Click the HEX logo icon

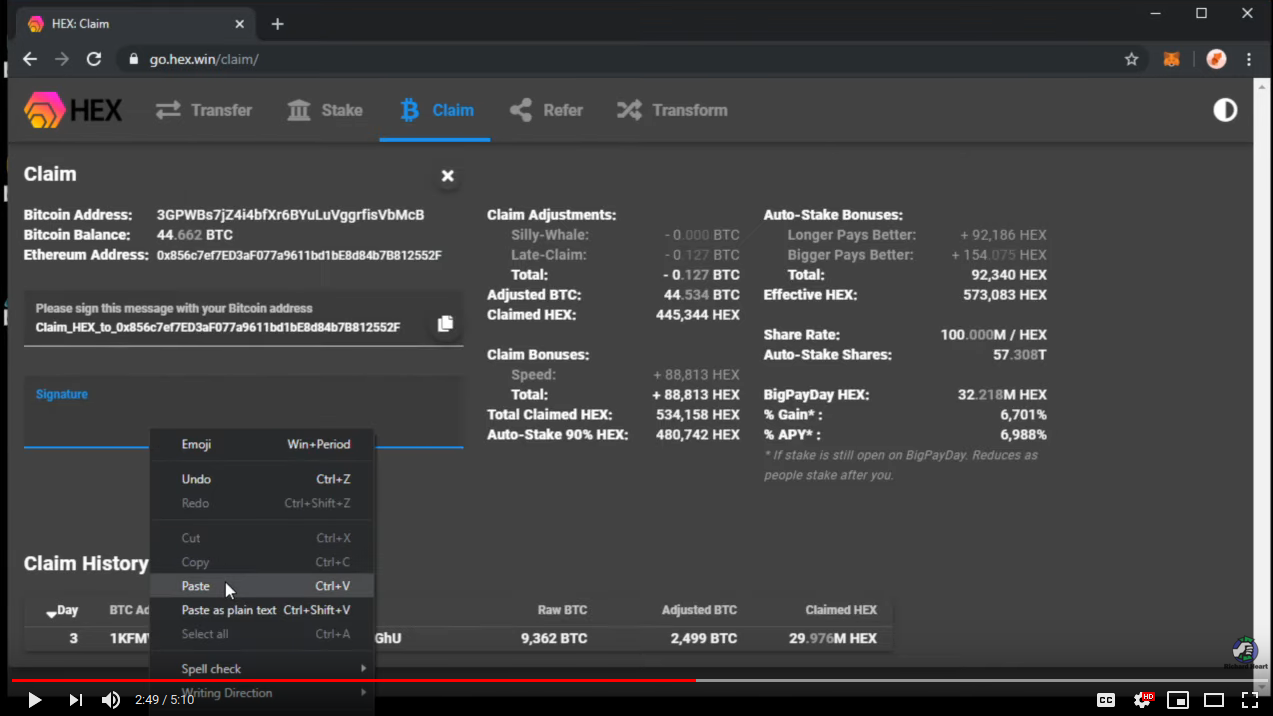tap(45, 110)
